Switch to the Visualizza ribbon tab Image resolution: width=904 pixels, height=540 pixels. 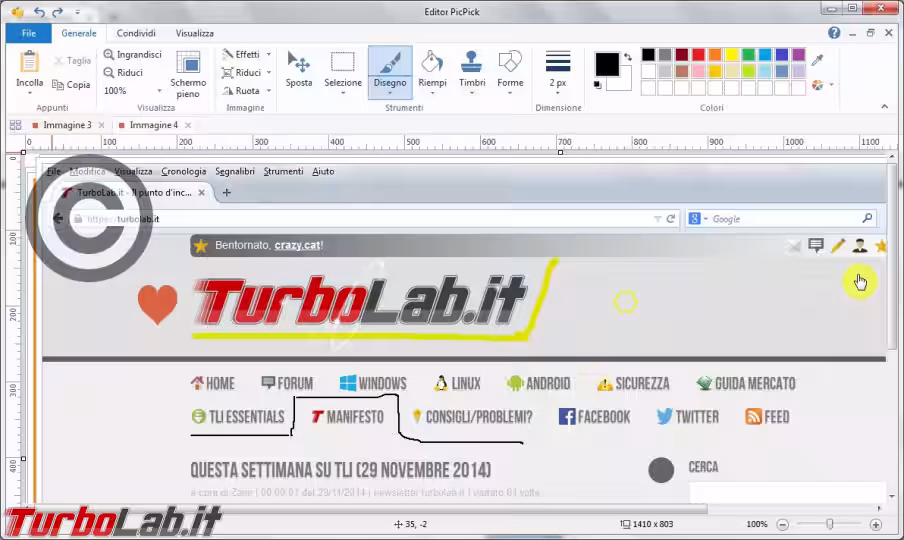pos(195,33)
